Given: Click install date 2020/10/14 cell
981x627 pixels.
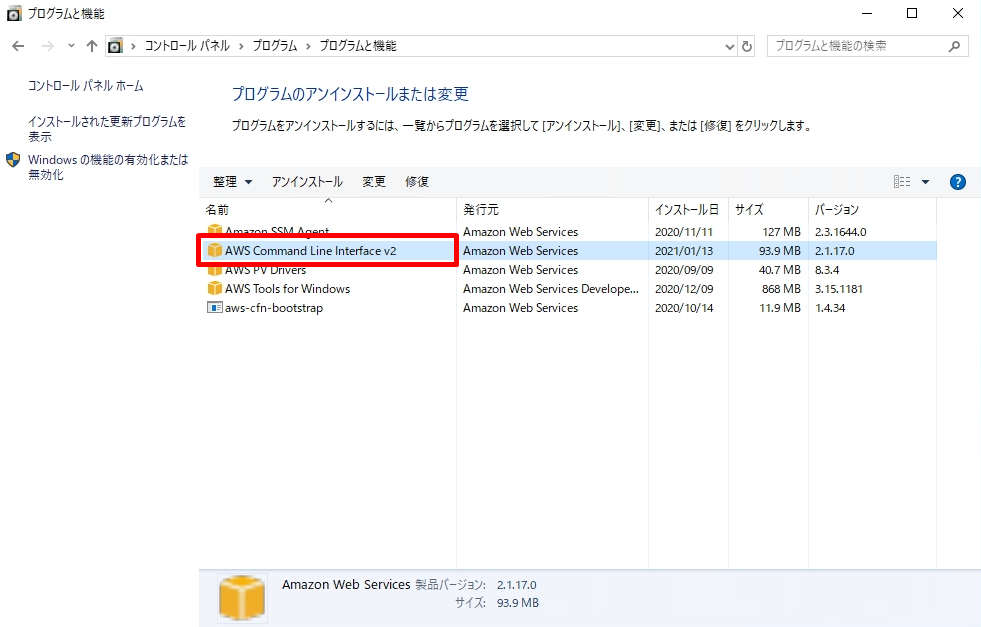Looking at the screenshot, I should point(684,308).
